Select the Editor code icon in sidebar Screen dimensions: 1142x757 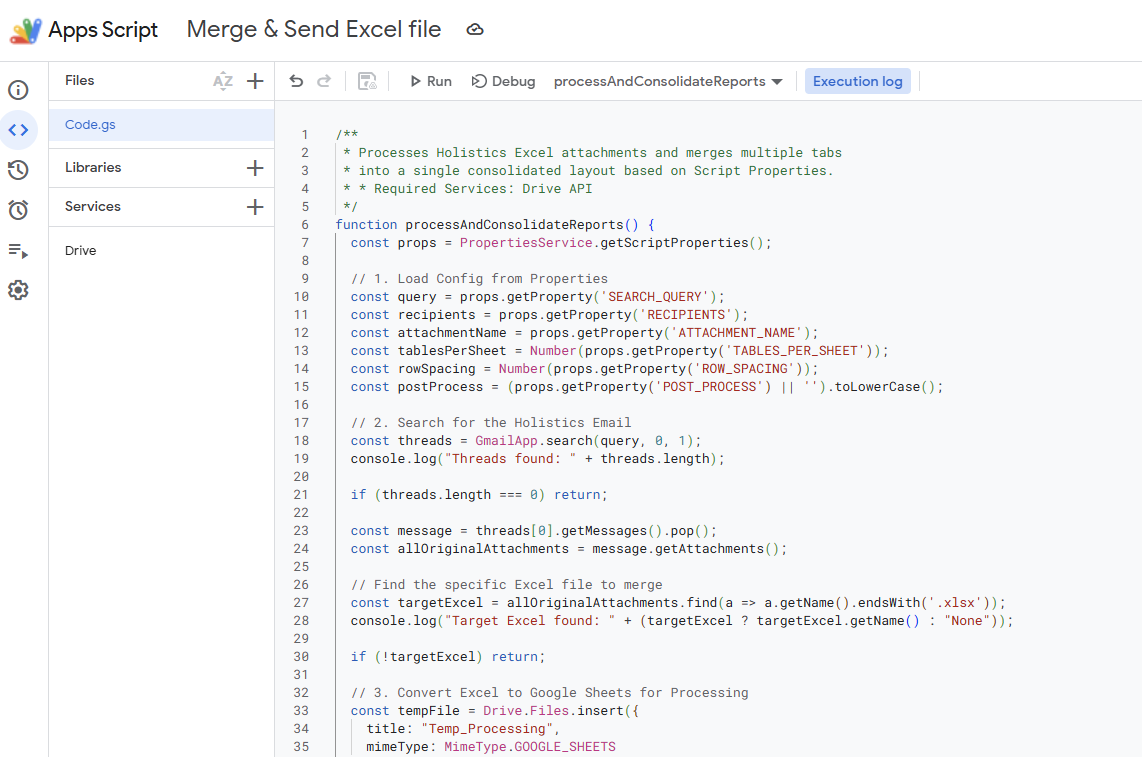[x=18, y=130]
